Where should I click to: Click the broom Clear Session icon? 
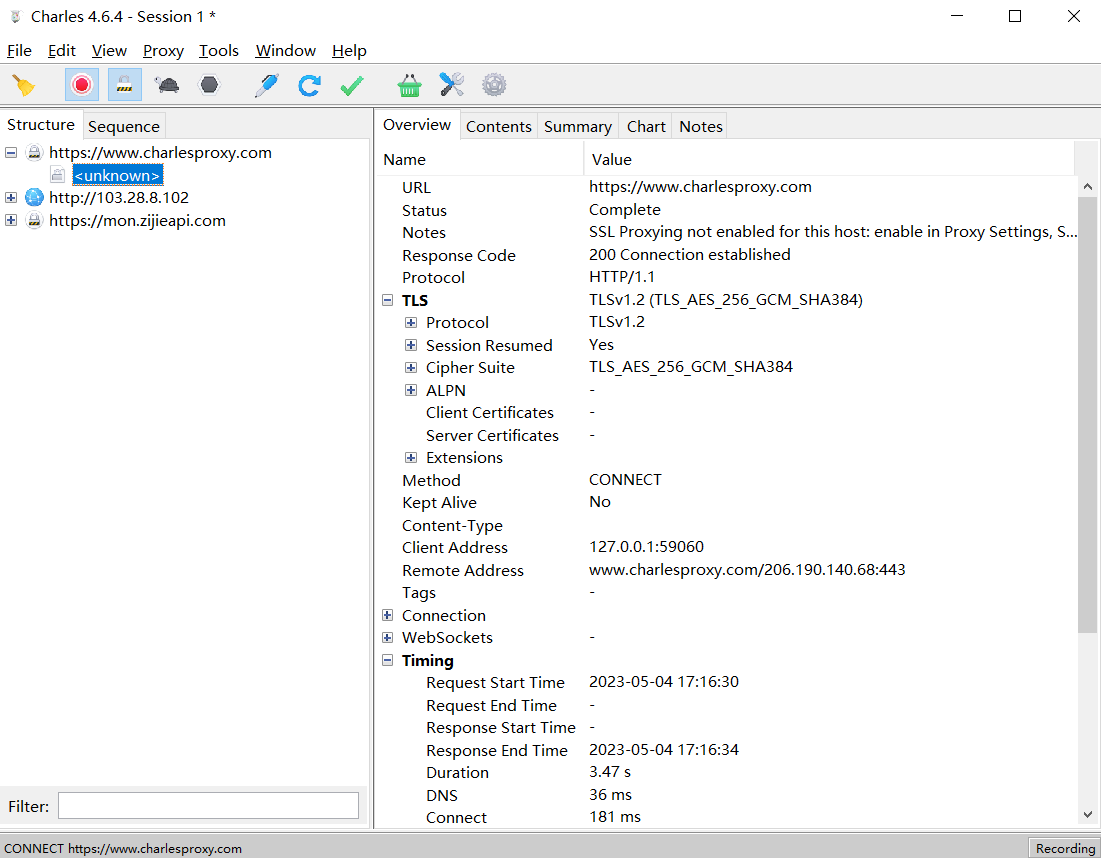tap(23, 85)
